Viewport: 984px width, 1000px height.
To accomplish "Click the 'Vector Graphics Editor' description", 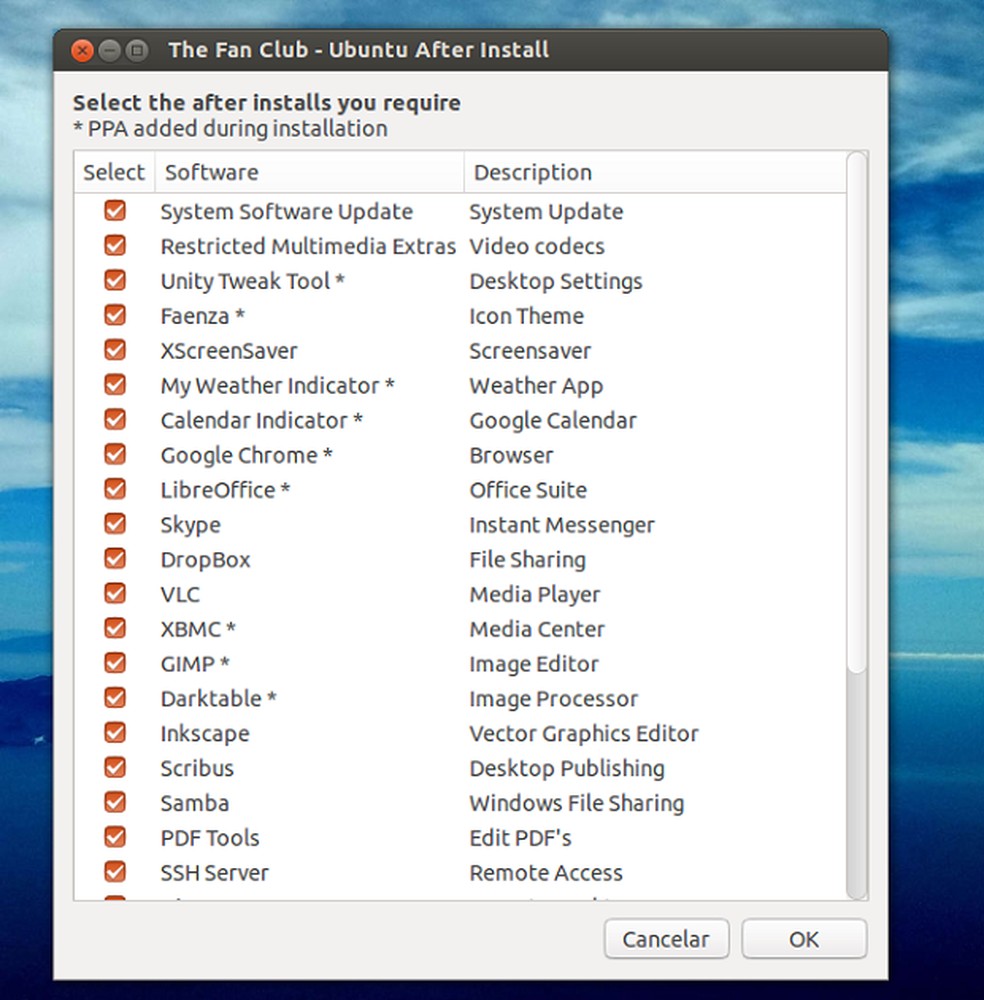I will pos(584,734).
